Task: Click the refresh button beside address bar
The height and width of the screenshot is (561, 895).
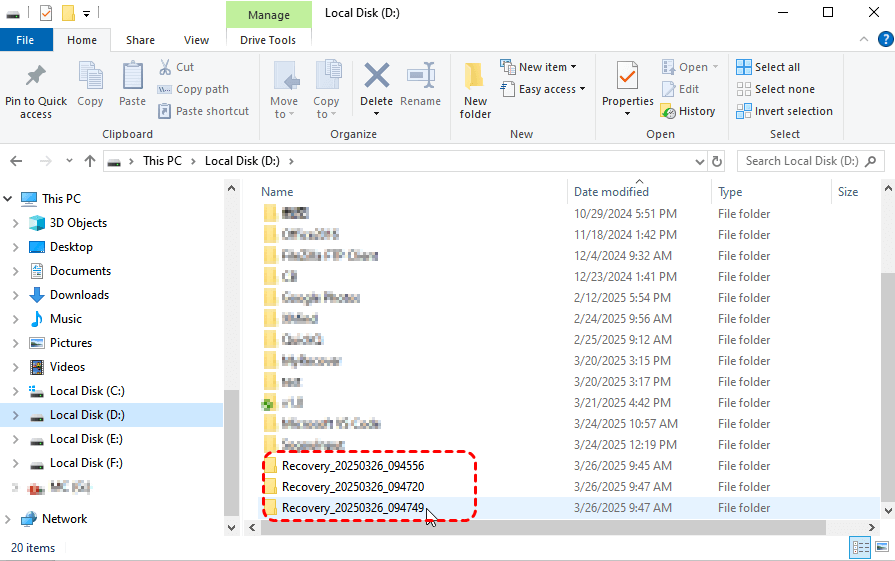Action: pyautogui.click(x=717, y=161)
